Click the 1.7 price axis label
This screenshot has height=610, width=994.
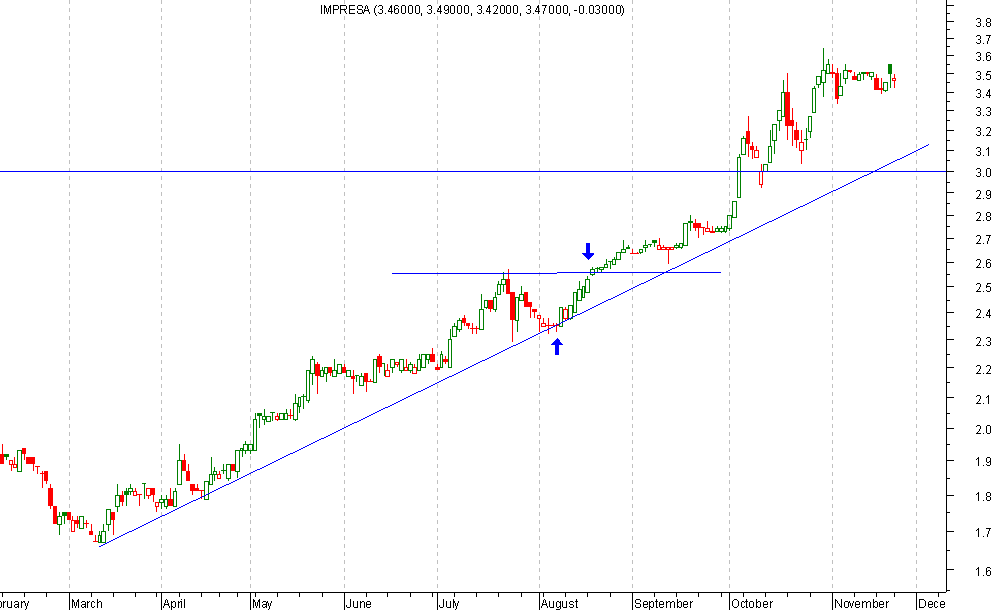click(x=983, y=533)
